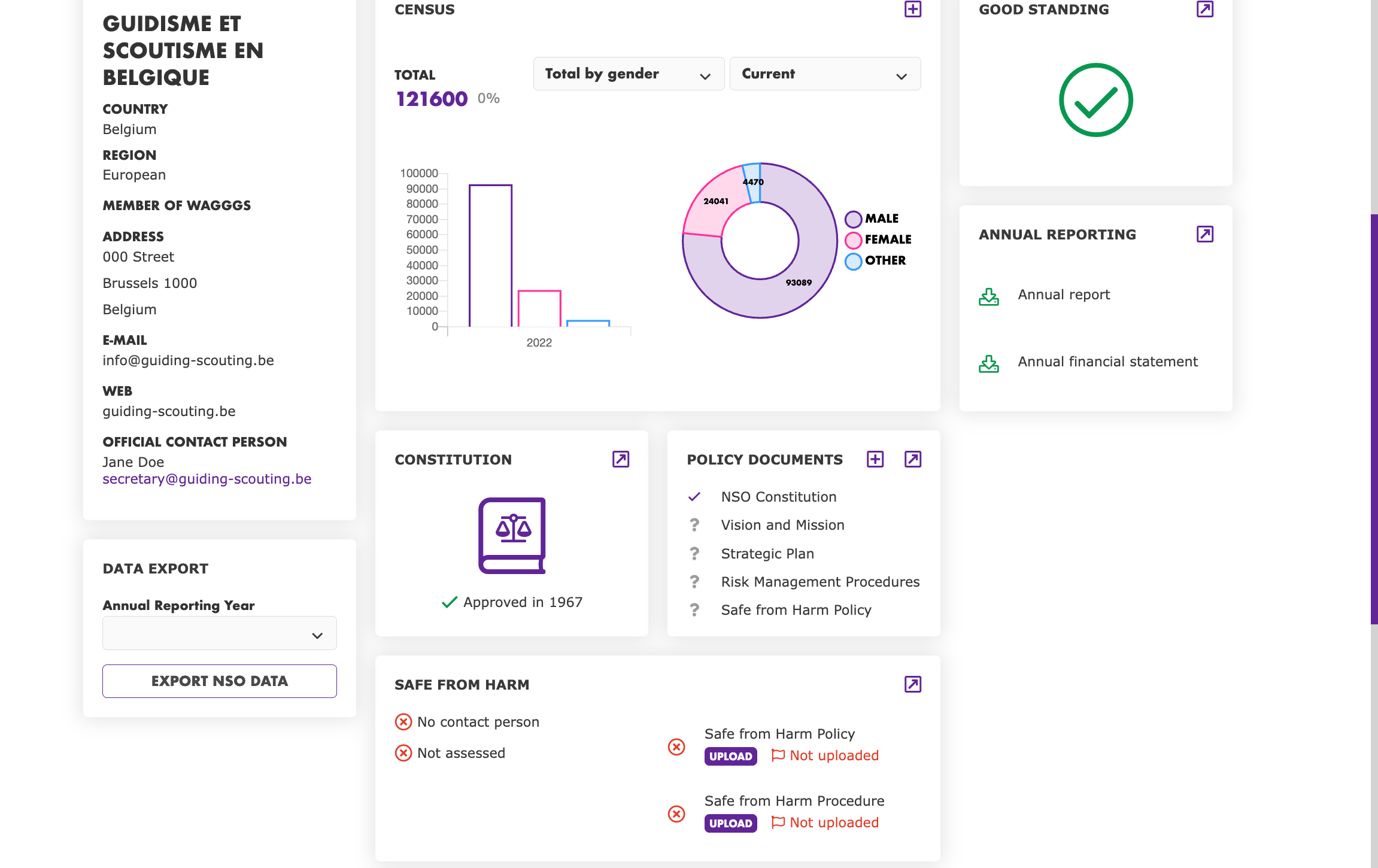Upload the Safe from Harm Policy
Screen dimensions: 1378x868
[730, 756]
